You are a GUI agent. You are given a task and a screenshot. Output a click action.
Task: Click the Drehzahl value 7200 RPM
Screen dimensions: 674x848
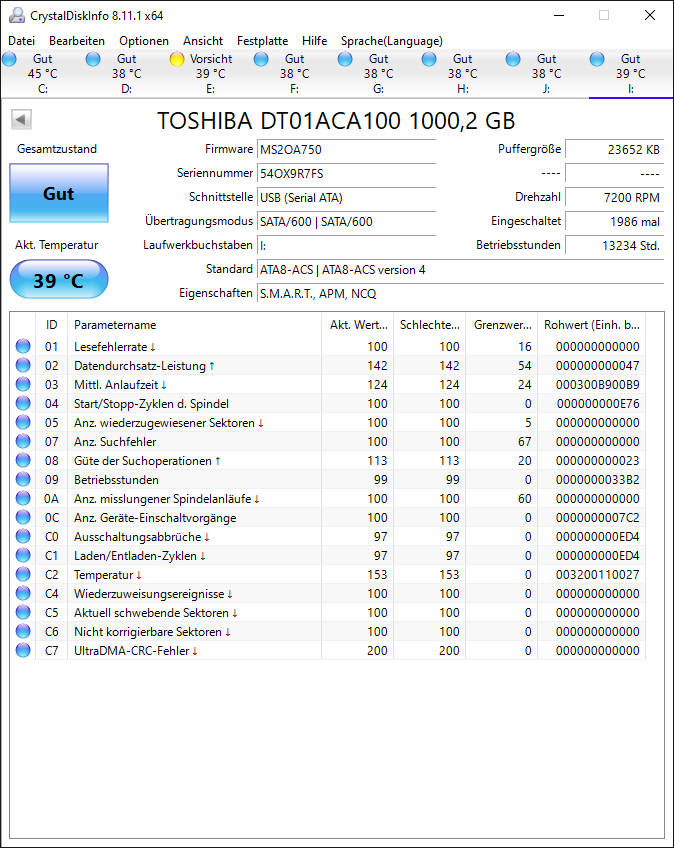click(614, 198)
